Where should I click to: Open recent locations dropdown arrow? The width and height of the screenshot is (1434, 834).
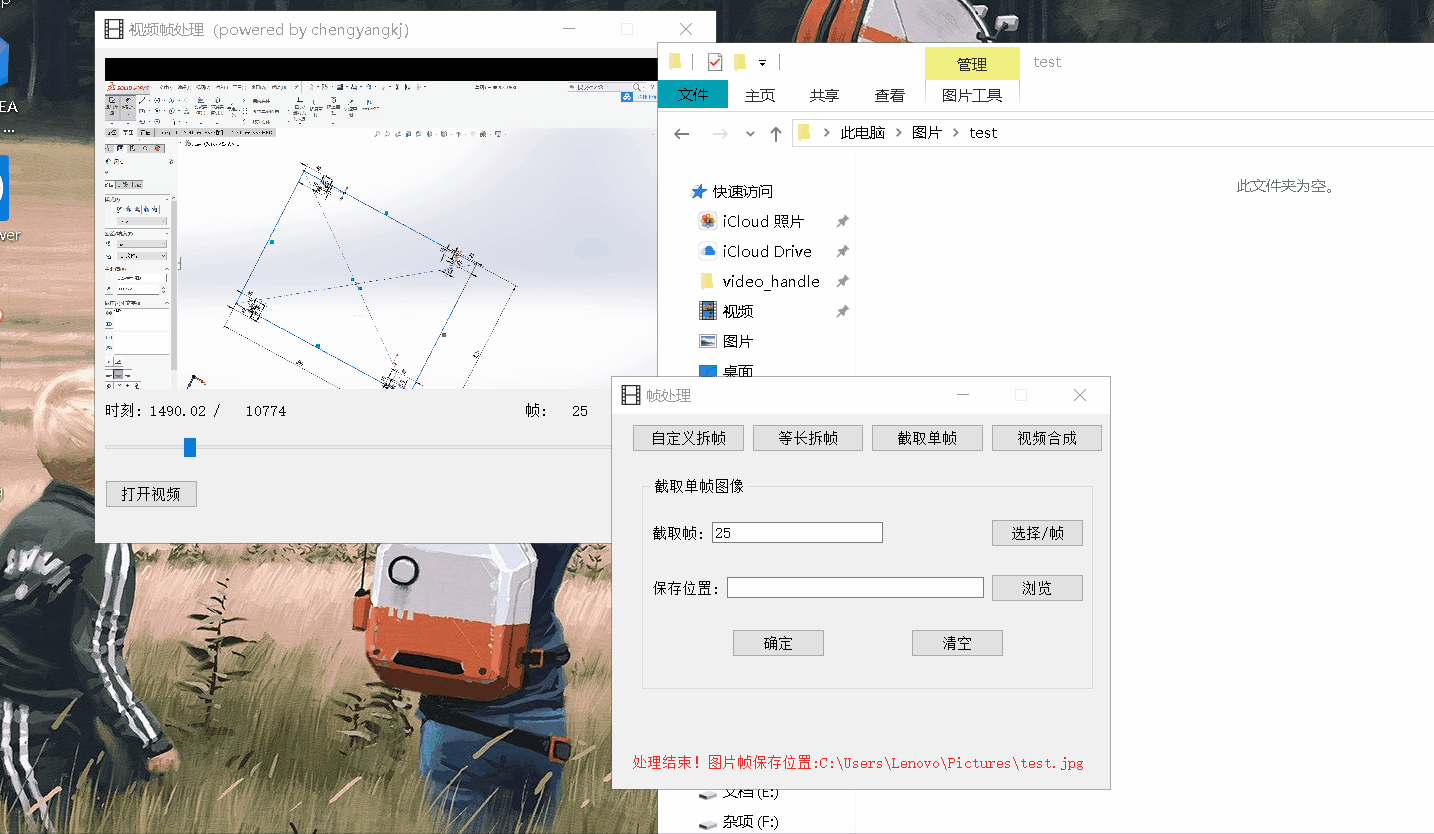coord(750,134)
